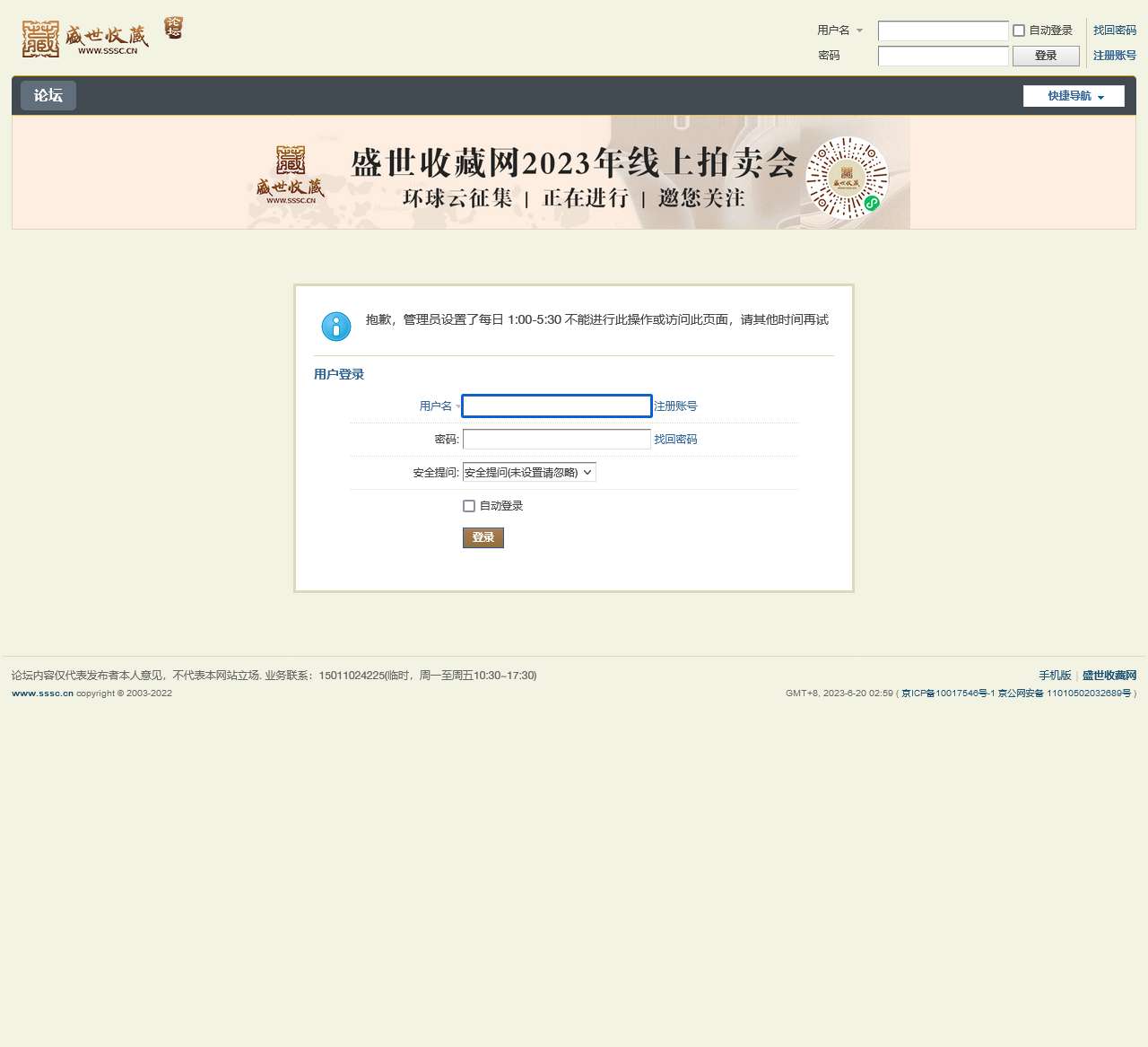Click the blue info icon in message box
Screen dimensions: 1148x1047
coord(336,327)
